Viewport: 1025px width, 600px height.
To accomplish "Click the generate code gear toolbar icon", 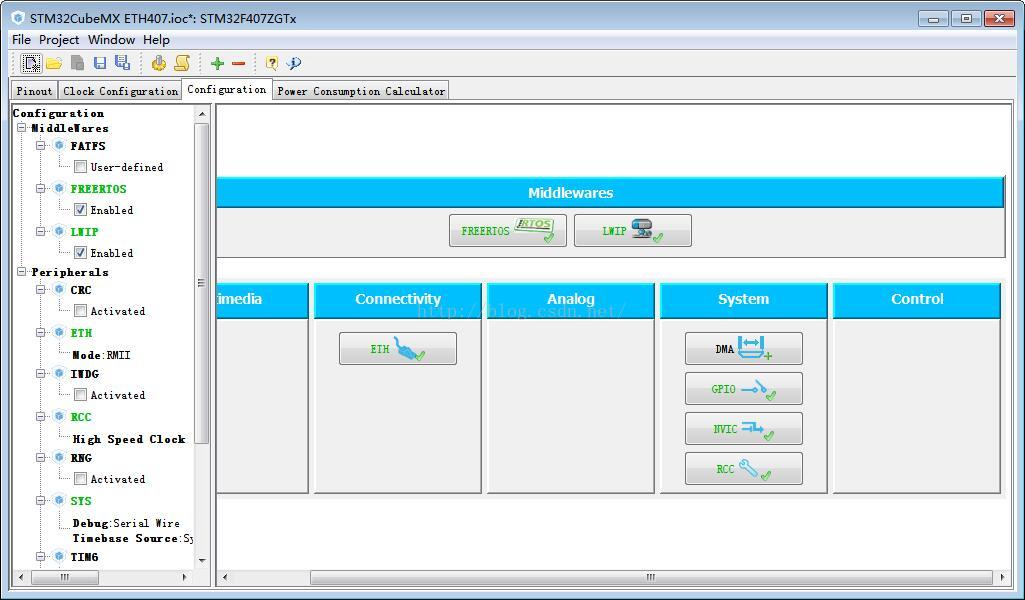I will (159, 62).
